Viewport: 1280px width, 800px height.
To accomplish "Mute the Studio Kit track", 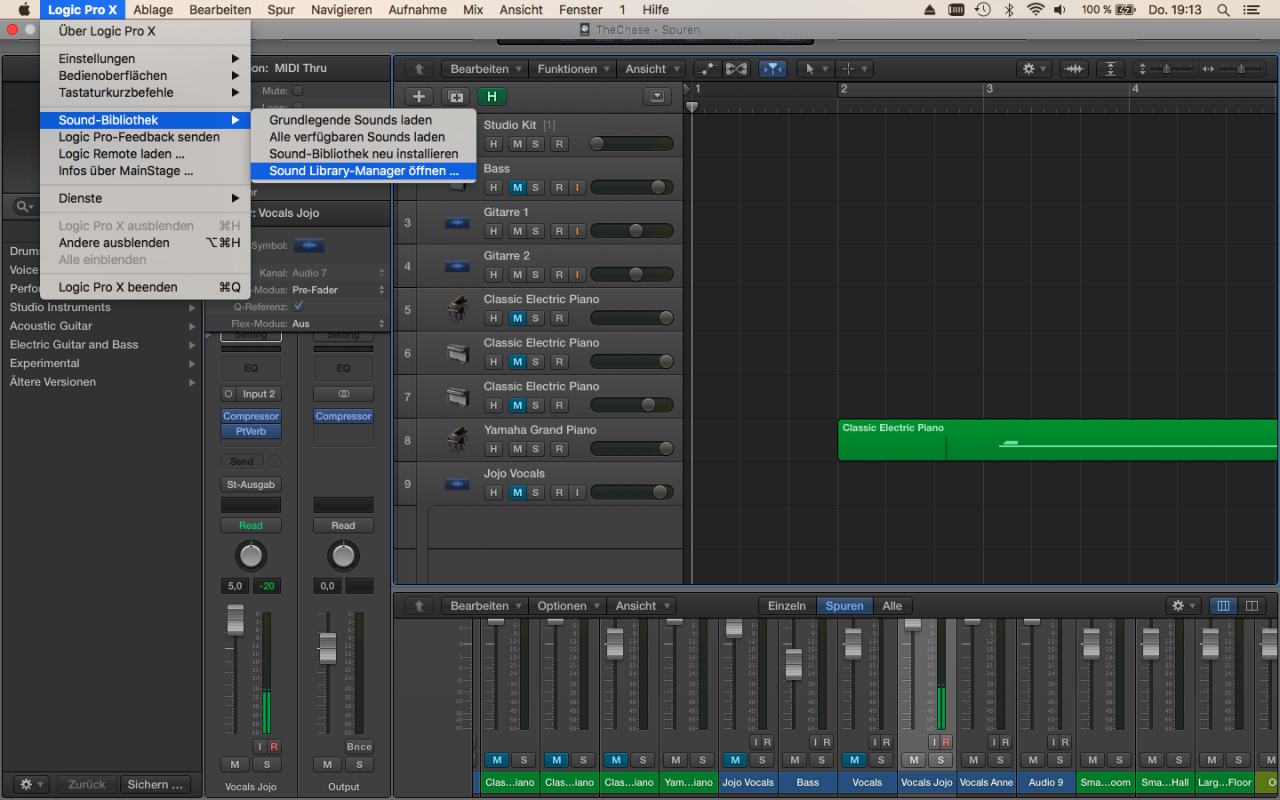I will [517, 144].
